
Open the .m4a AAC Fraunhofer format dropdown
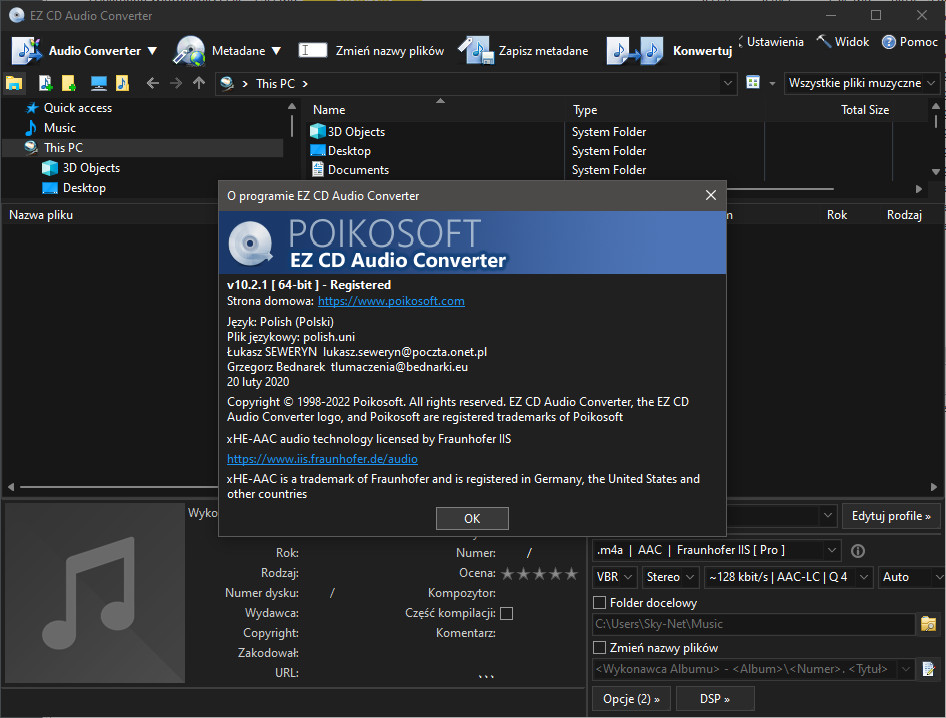[717, 550]
